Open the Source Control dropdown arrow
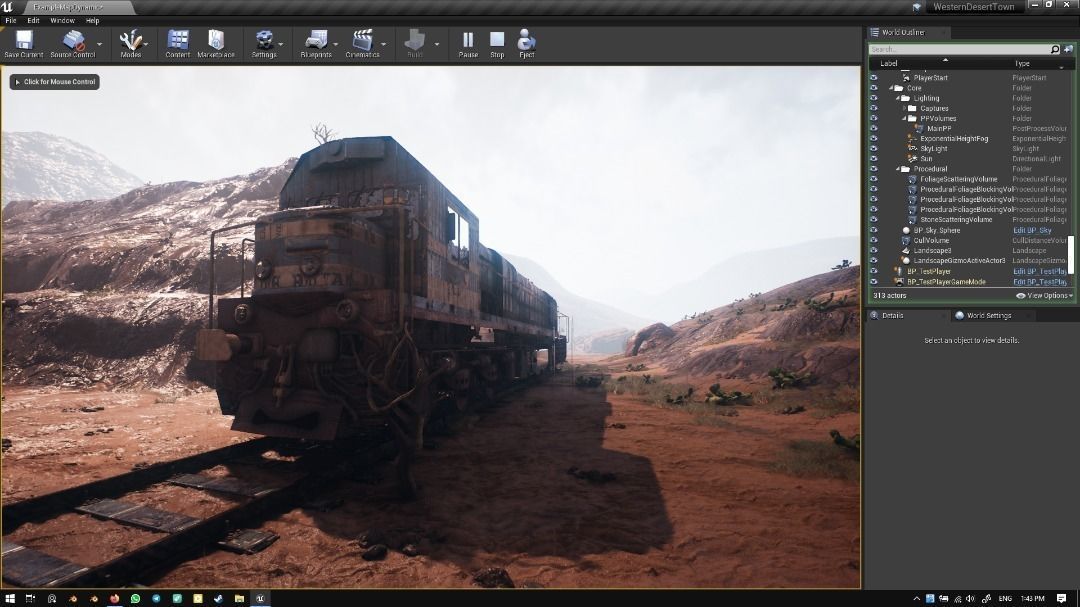This screenshot has width=1080, height=607. click(99, 44)
